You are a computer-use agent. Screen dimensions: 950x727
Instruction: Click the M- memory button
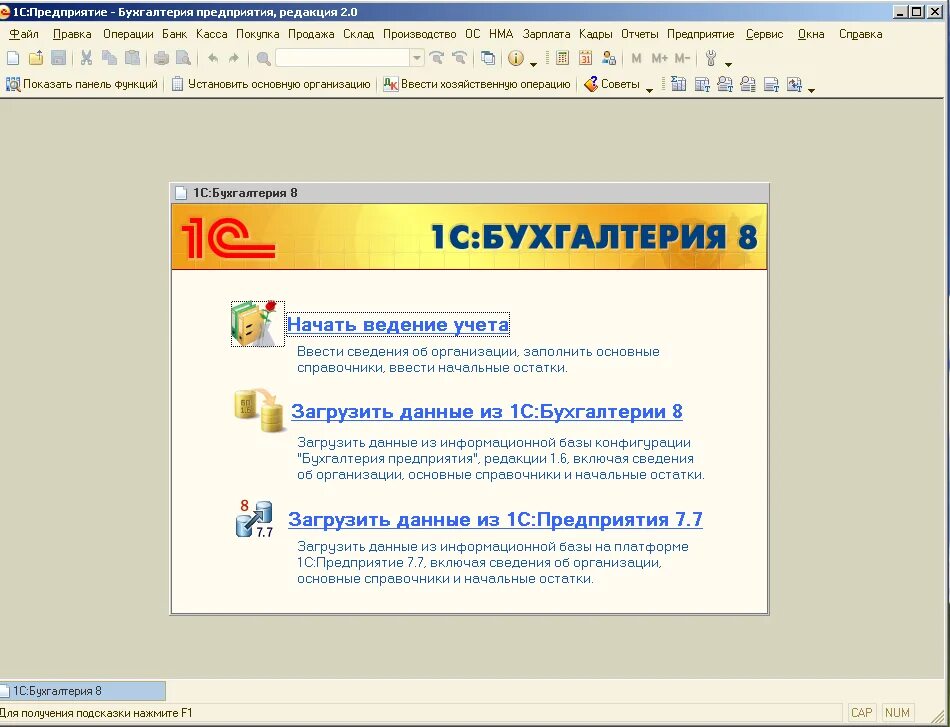click(682, 58)
